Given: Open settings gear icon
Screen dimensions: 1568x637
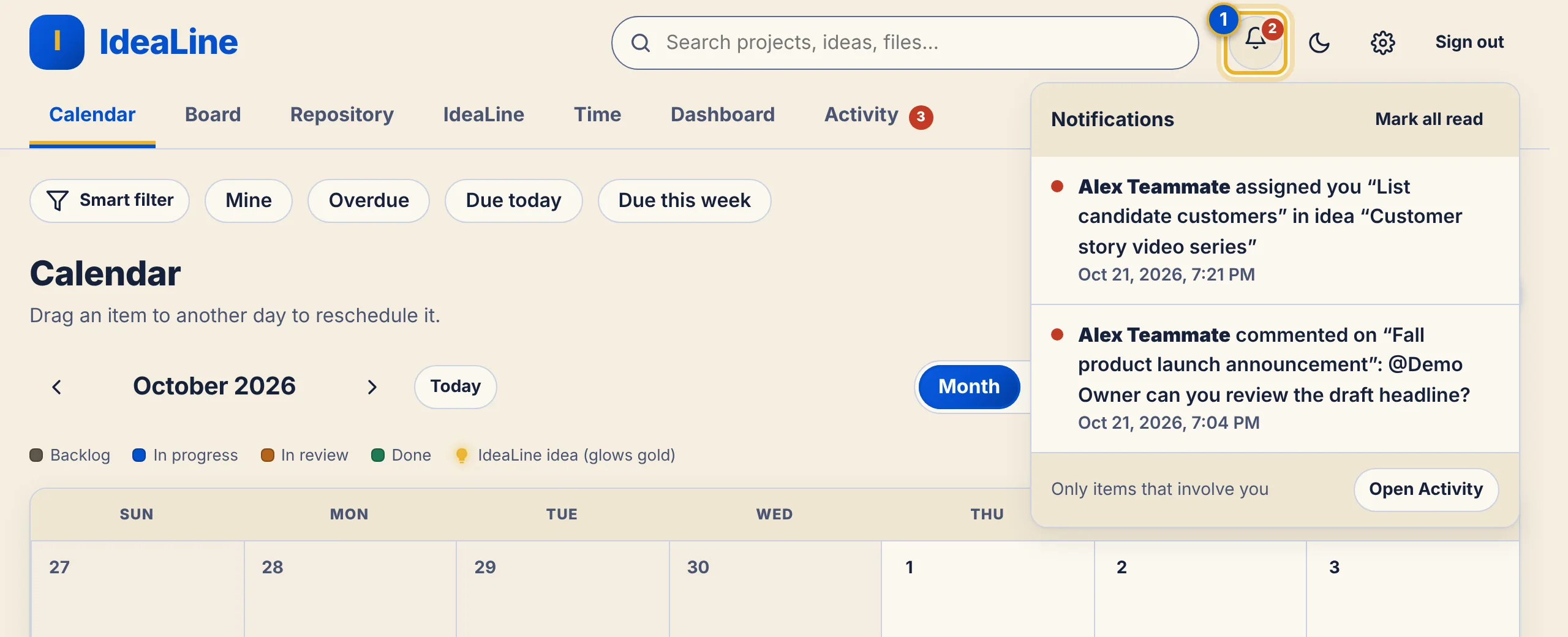Looking at the screenshot, I should pyautogui.click(x=1383, y=43).
